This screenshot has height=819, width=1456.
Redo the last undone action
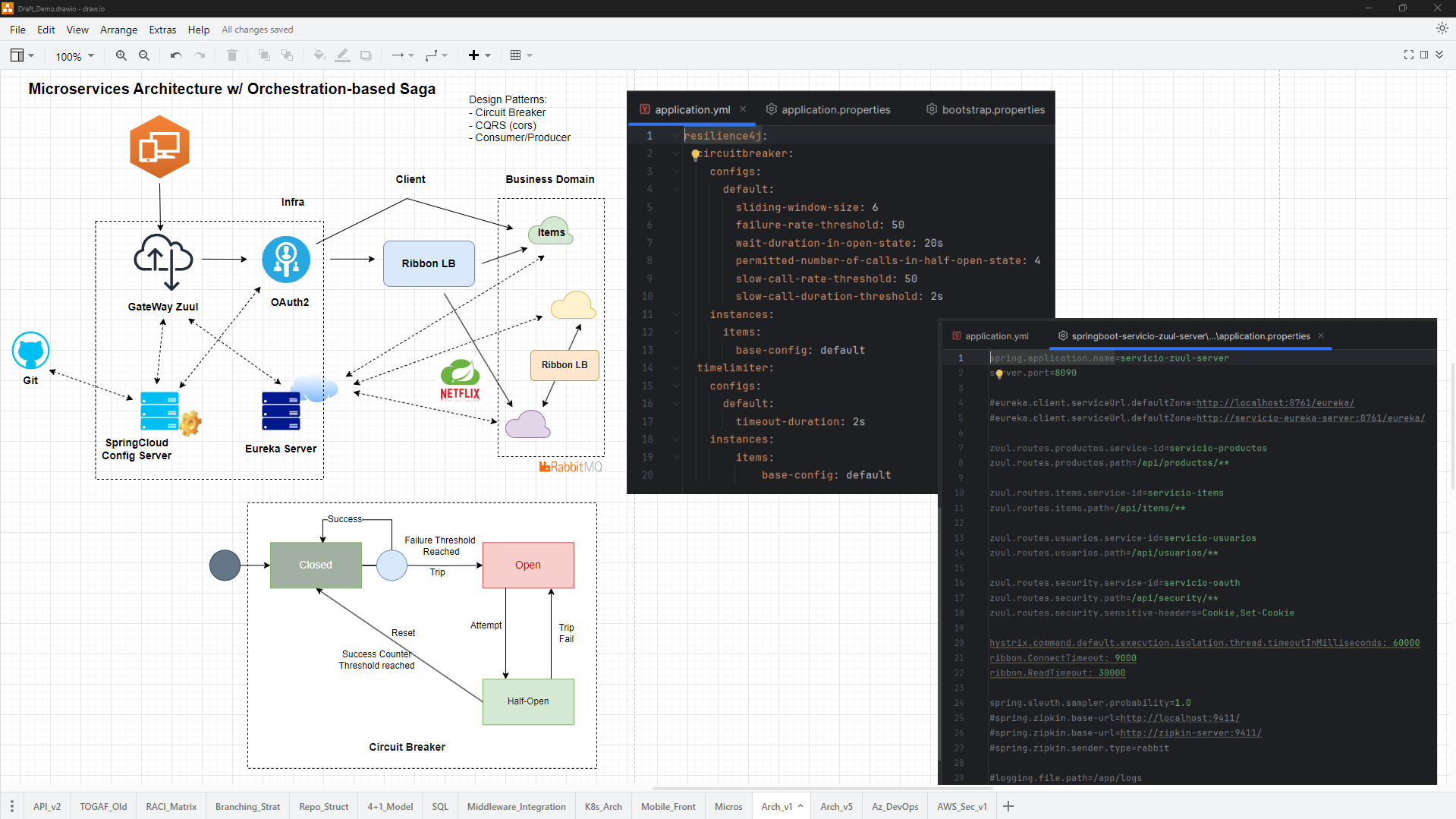pos(200,55)
